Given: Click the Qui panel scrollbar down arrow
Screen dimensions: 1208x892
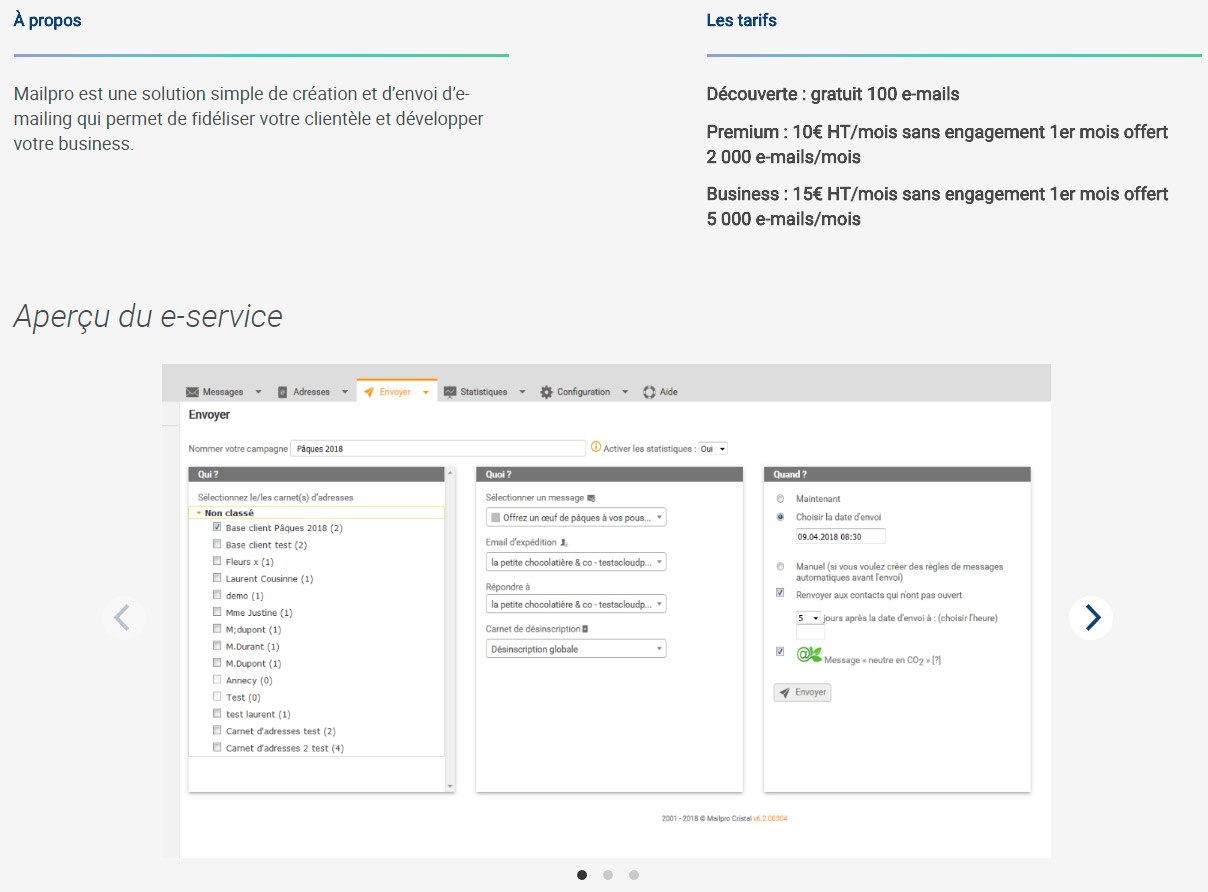Looking at the screenshot, I should click(450, 787).
